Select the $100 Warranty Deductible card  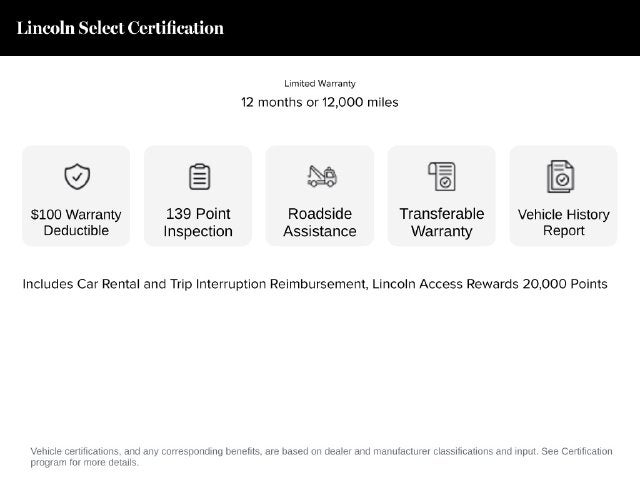(76, 196)
